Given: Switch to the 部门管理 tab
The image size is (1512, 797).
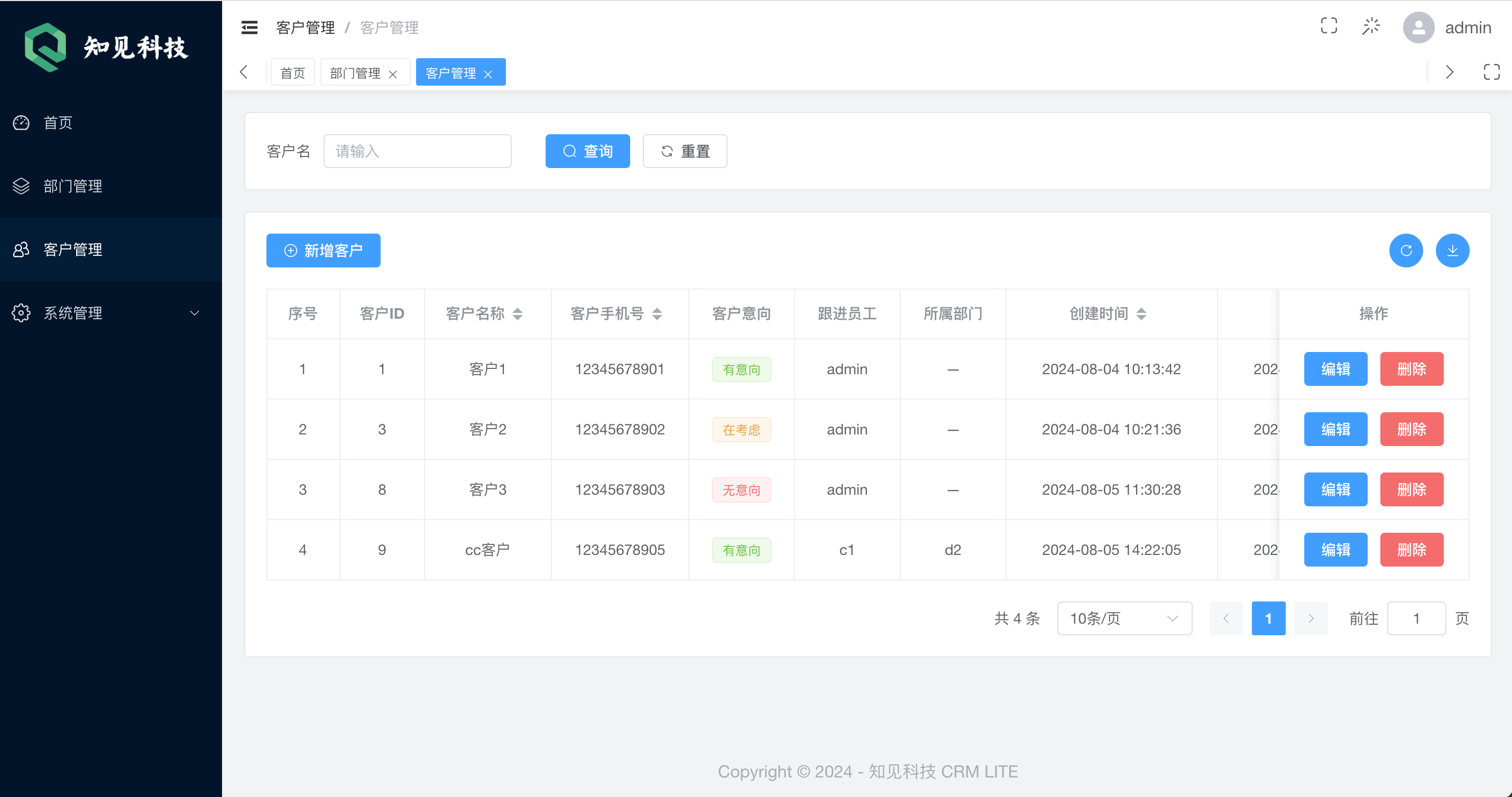Looking at the screenshot, I should [355, 73].
